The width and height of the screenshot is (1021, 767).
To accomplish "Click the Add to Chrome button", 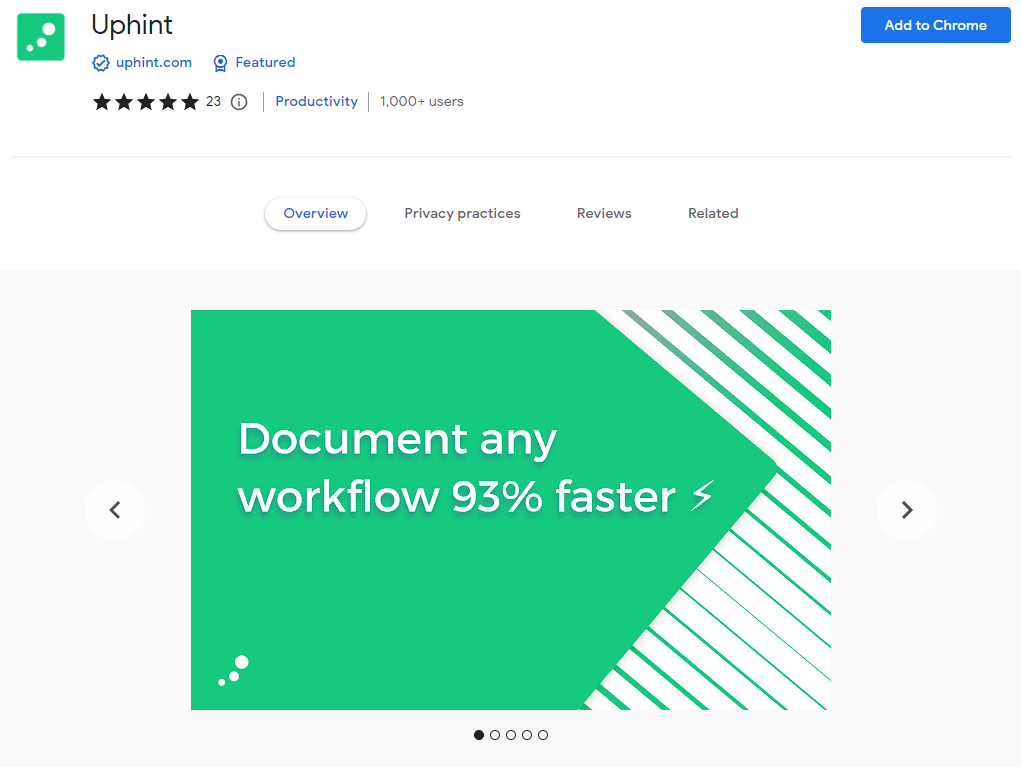I will pos(935,25).
